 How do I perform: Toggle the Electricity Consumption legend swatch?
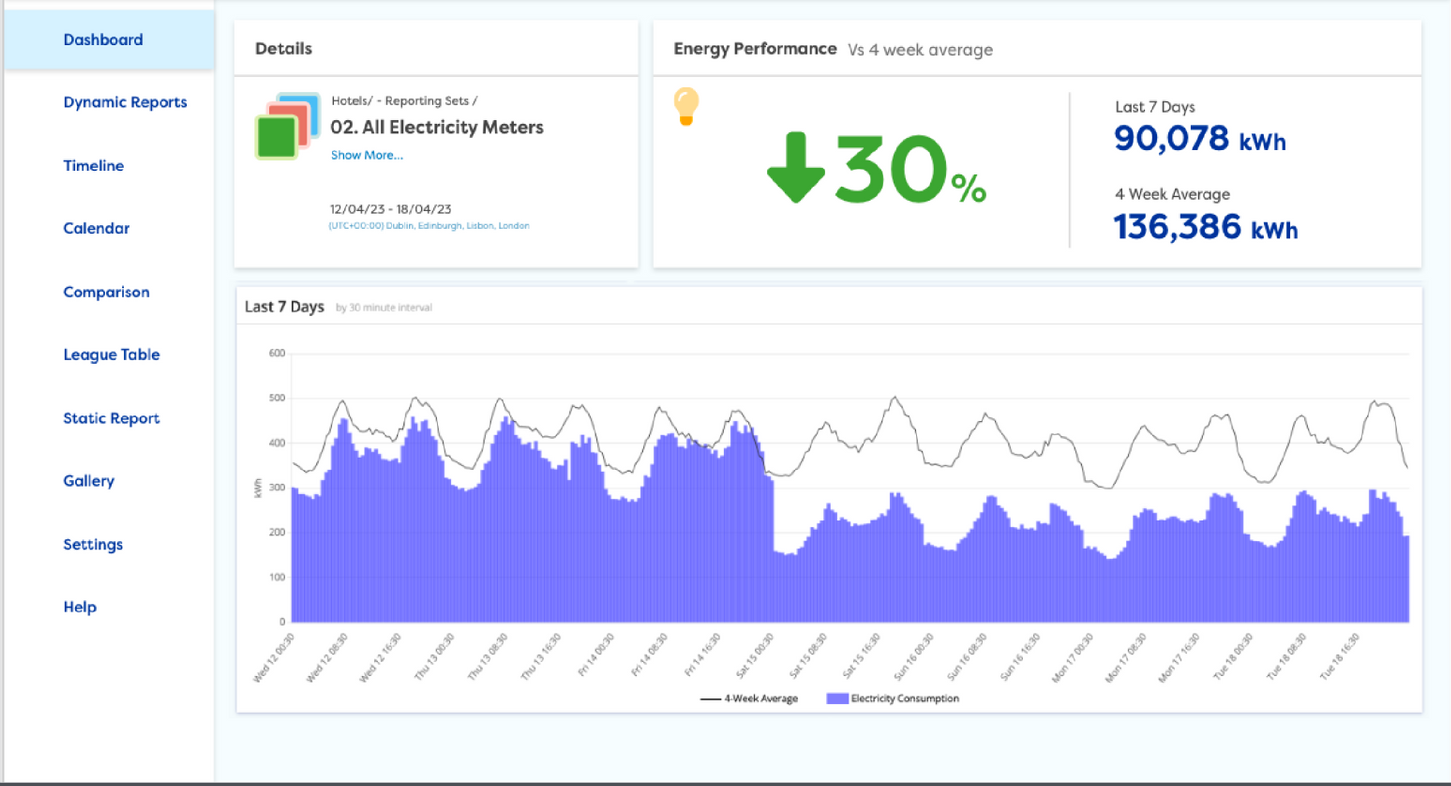pyautogui.click(x=836, y=699)
